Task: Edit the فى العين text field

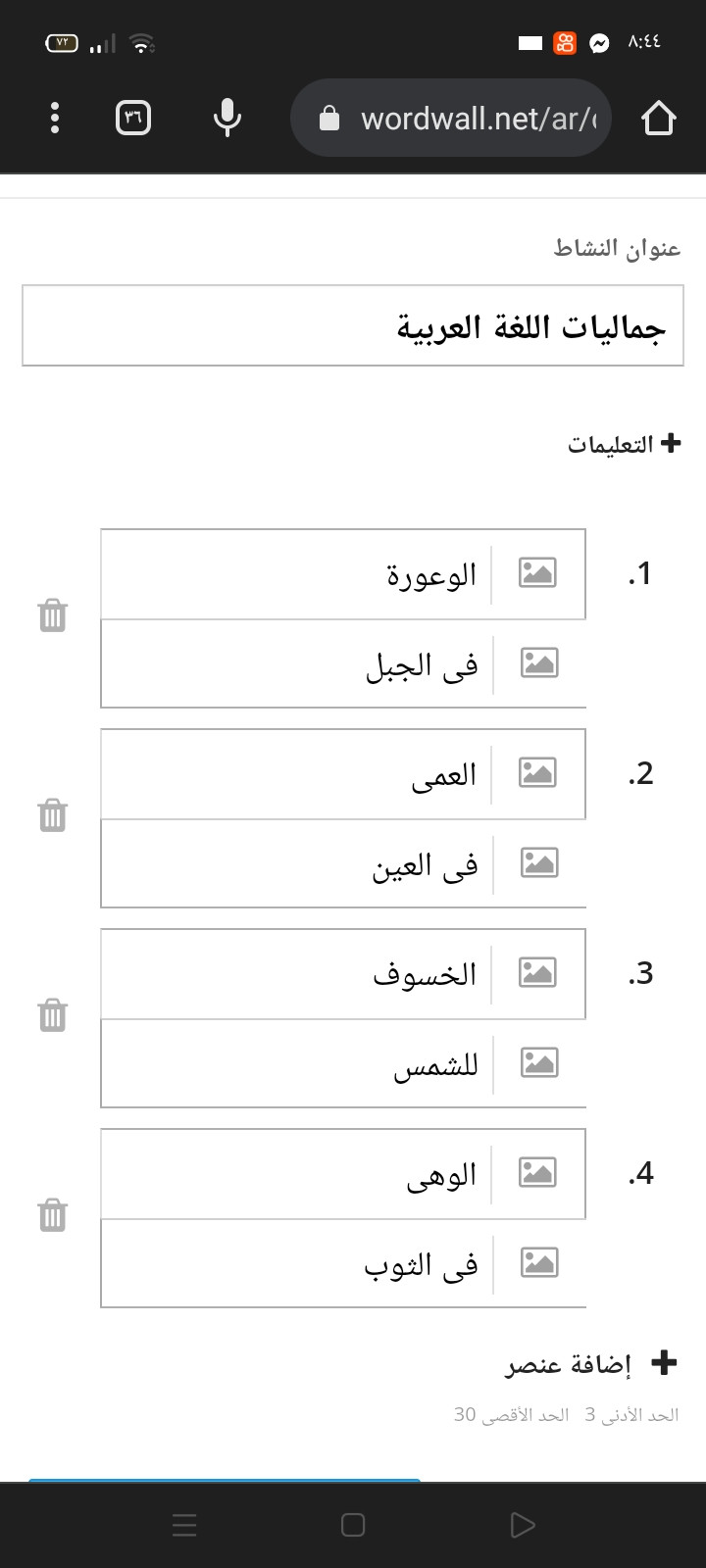Action: coord(295,863)
